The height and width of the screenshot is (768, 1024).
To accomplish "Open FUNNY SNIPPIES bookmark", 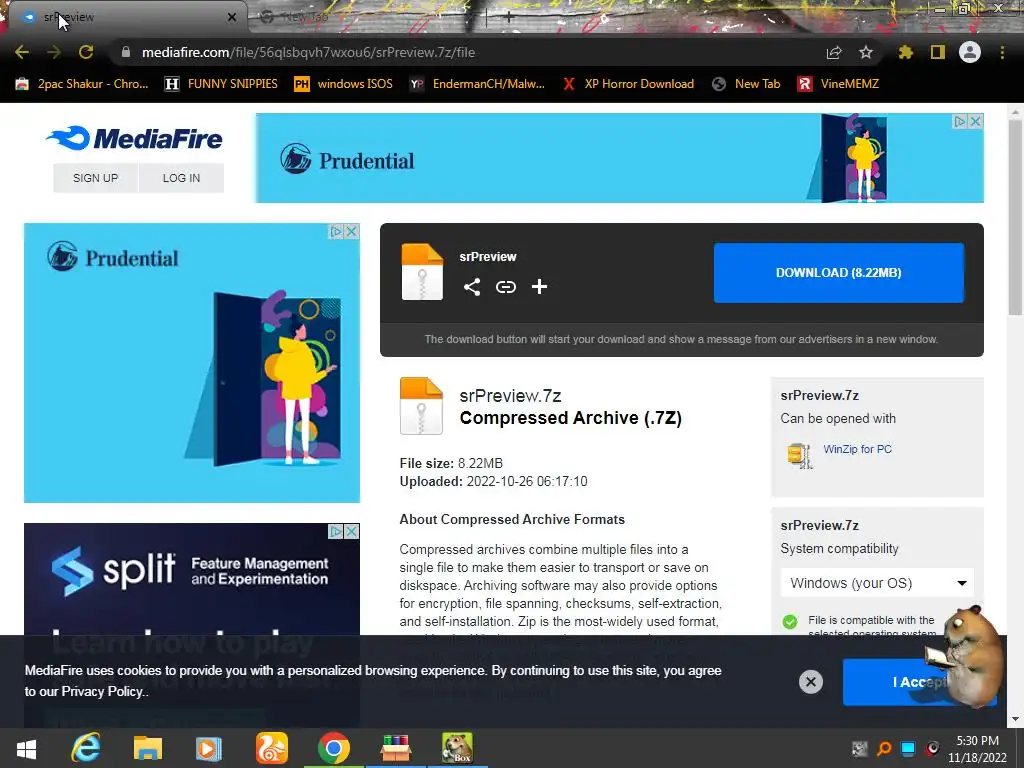I will point(221,84).
